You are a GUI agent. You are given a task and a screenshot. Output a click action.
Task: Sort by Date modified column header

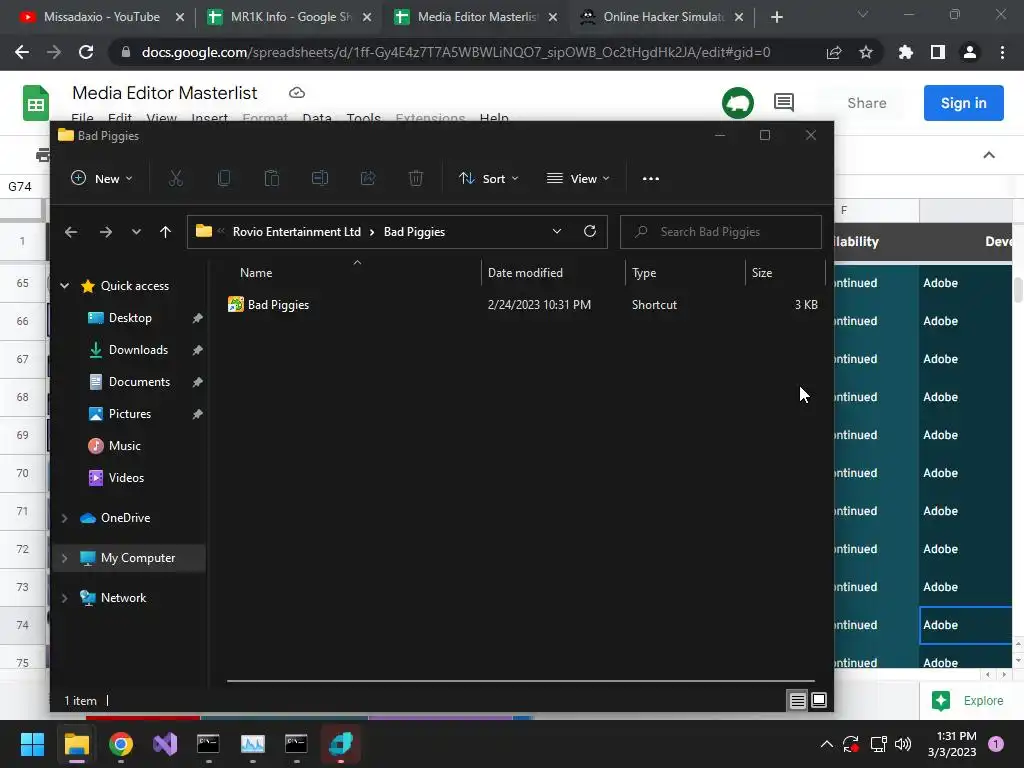click(525, 272)
